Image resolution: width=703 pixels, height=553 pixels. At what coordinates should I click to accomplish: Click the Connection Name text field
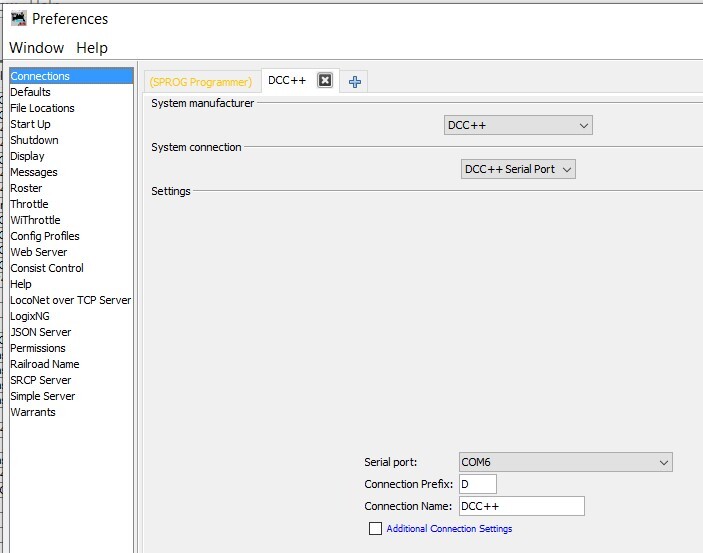click(522, 506)
